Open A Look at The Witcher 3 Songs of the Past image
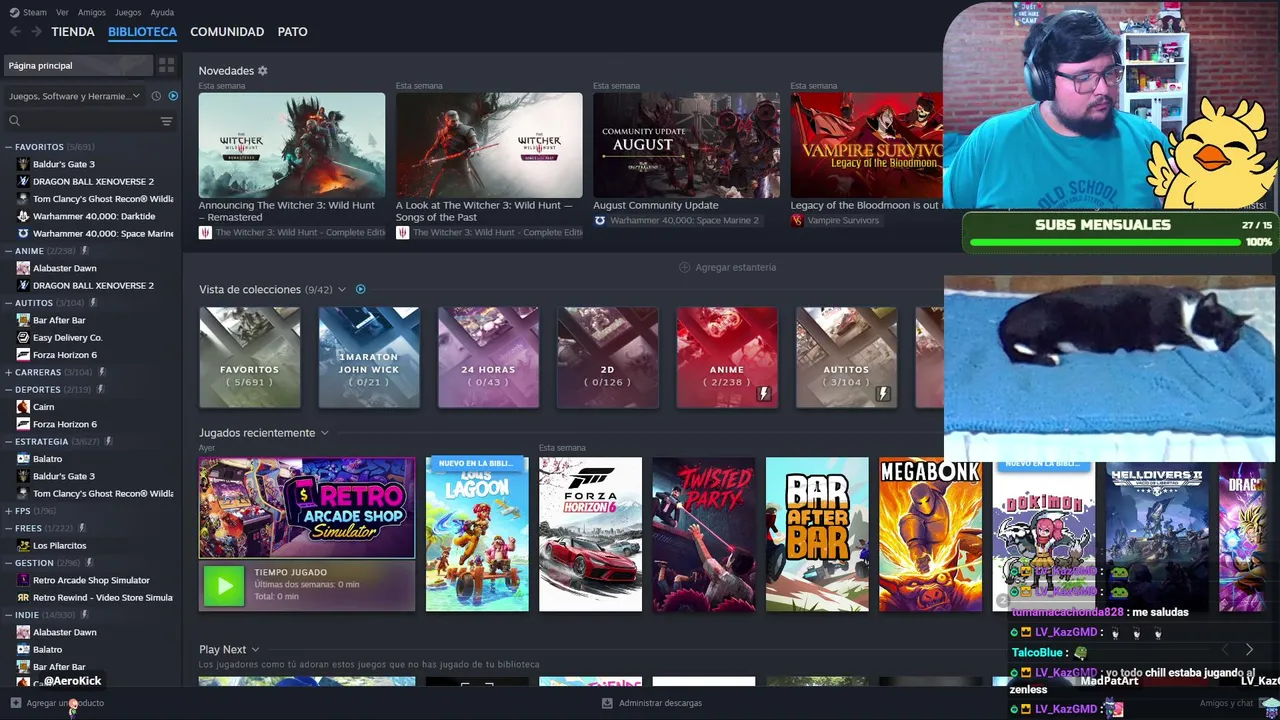The image size is (1280, 720). pos(489,145)
